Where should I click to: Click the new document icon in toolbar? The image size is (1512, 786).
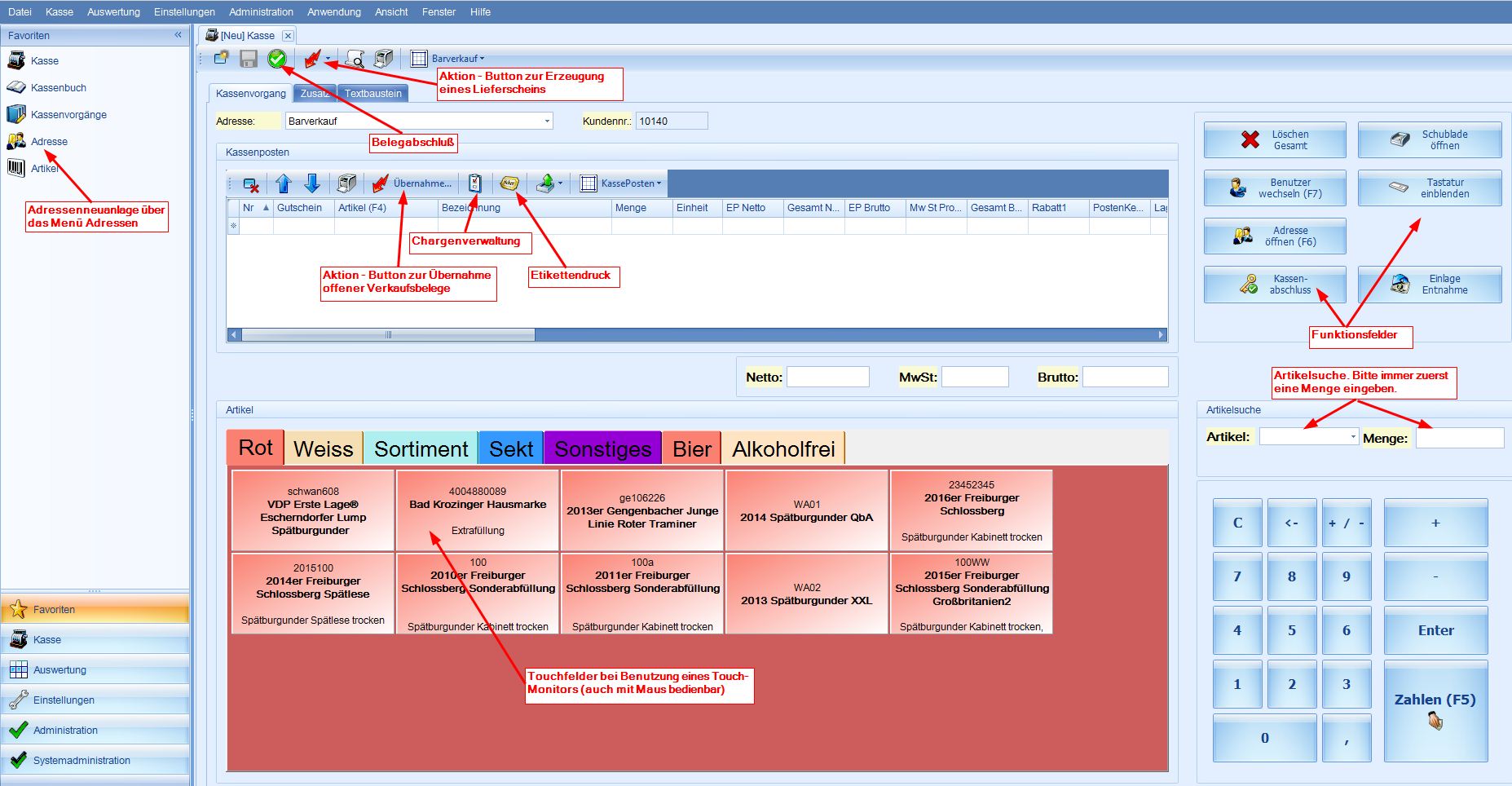click(222, 58)
